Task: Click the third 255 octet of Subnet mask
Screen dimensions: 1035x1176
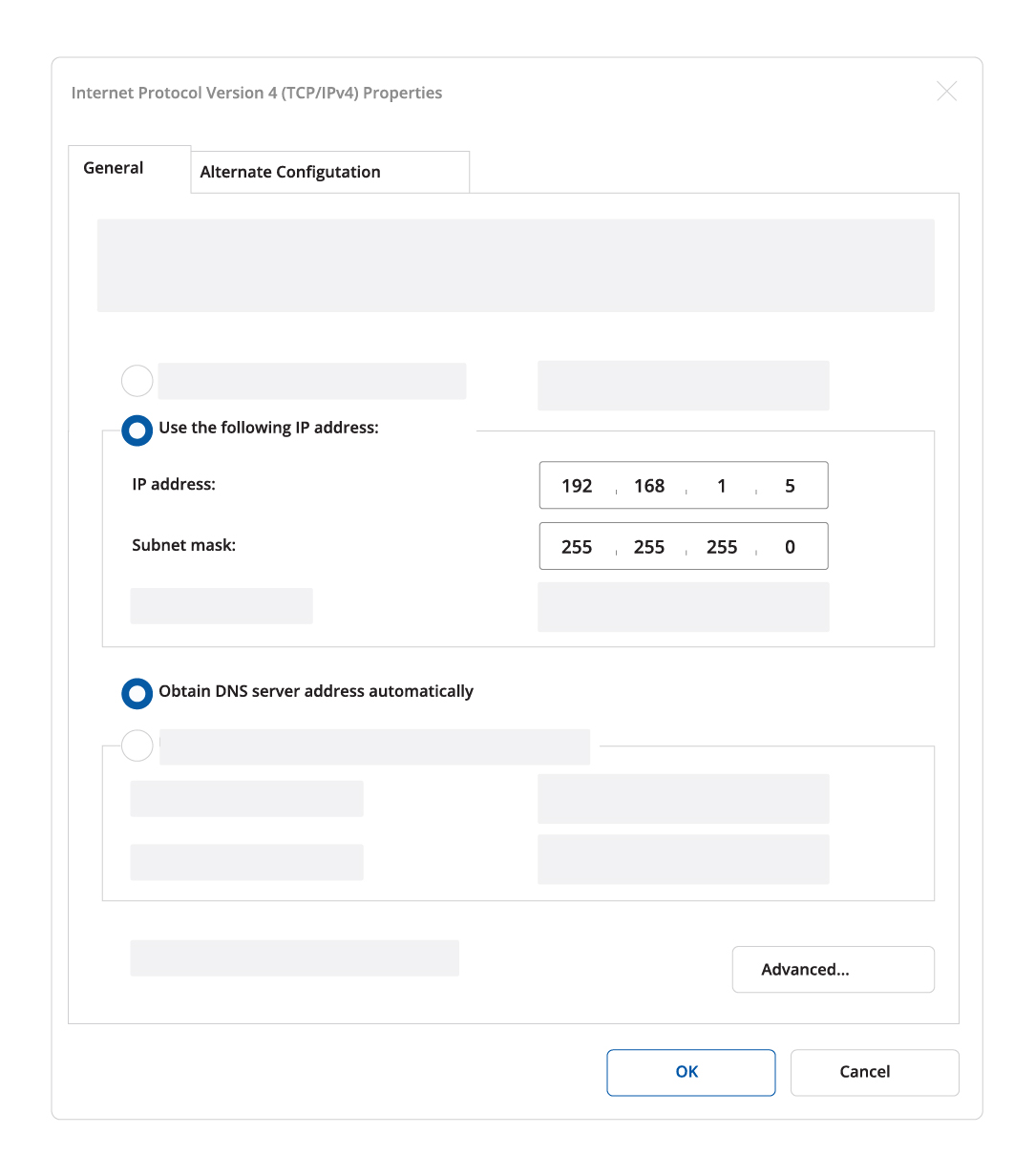Action: [722, 547]
